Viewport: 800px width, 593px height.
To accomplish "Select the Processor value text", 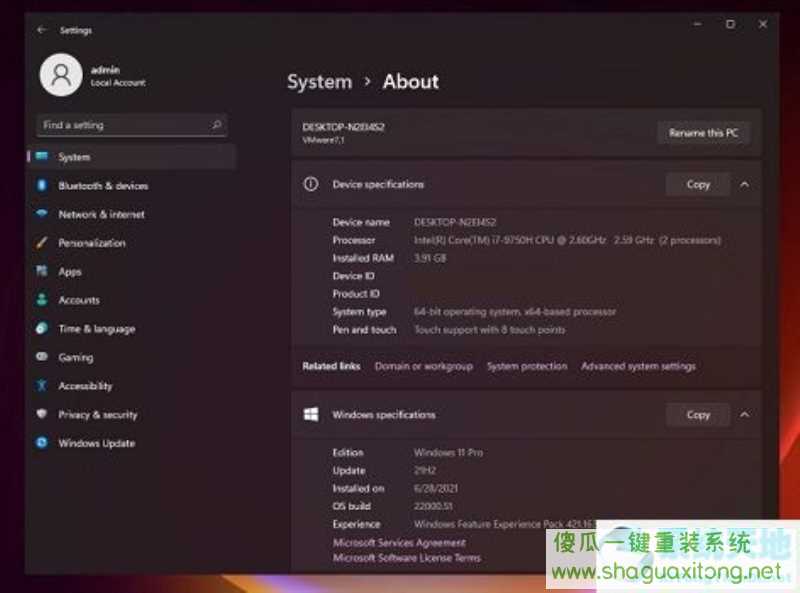I will point(567,240).
